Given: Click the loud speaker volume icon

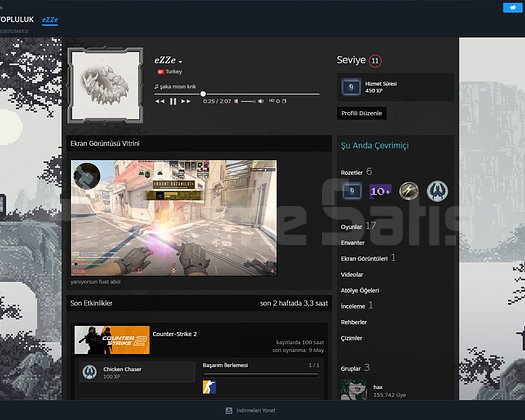Looking at the screenshot, I should tap(261, 101).
